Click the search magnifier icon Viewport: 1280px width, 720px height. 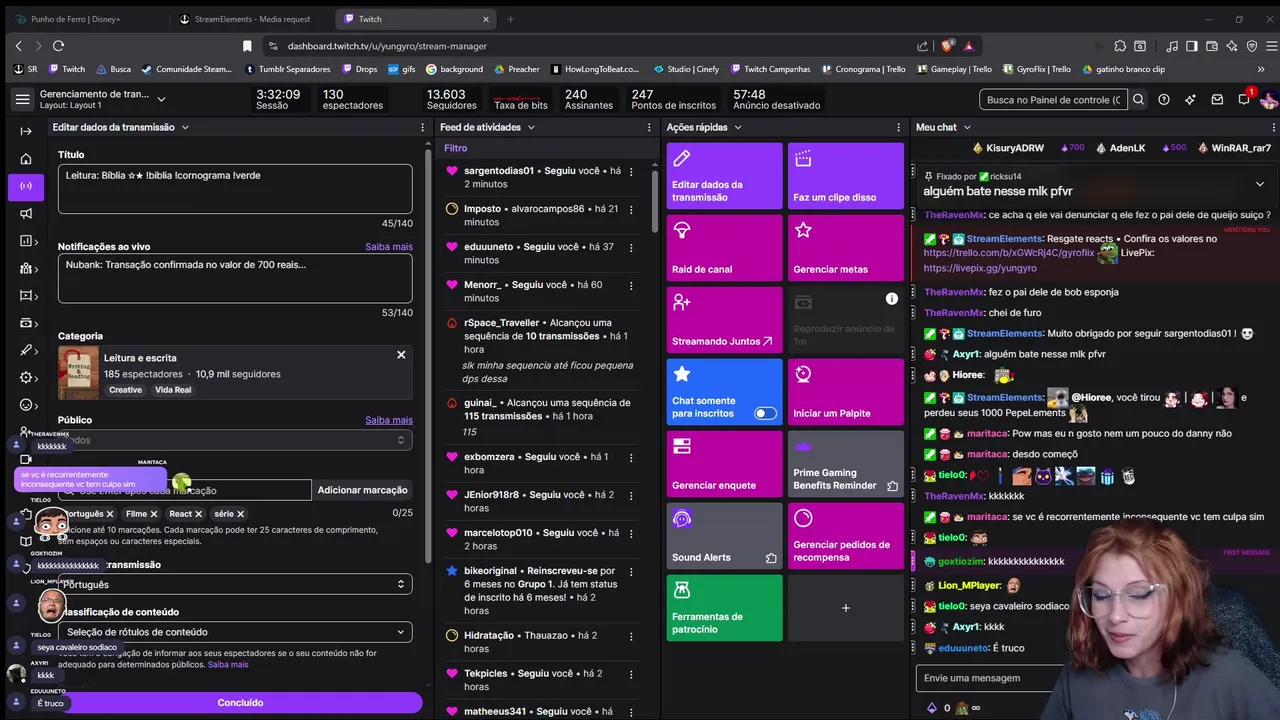(1138, 99)
